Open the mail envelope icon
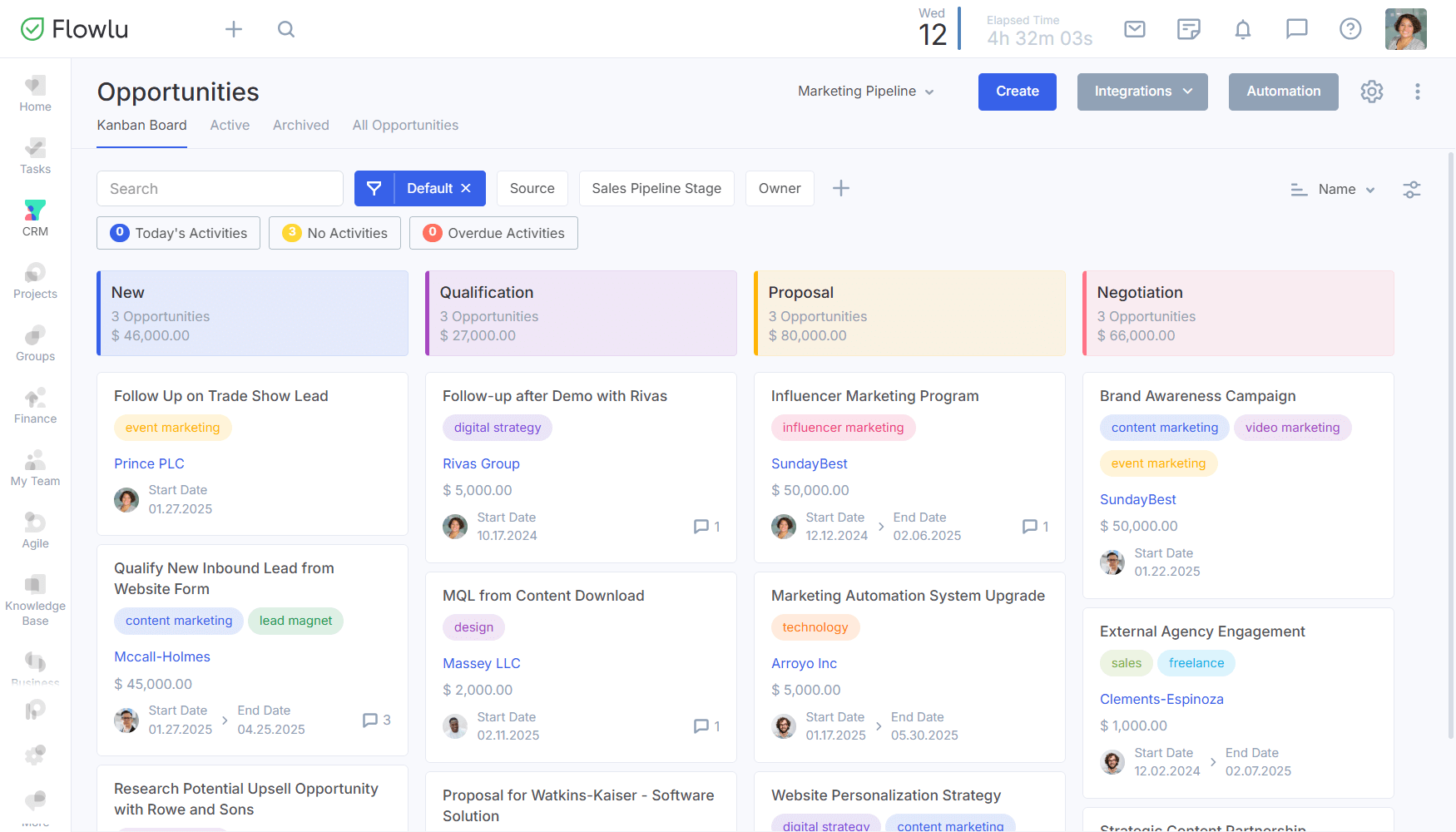Screen dimensions: 1456x832 tap(1135, 29)
